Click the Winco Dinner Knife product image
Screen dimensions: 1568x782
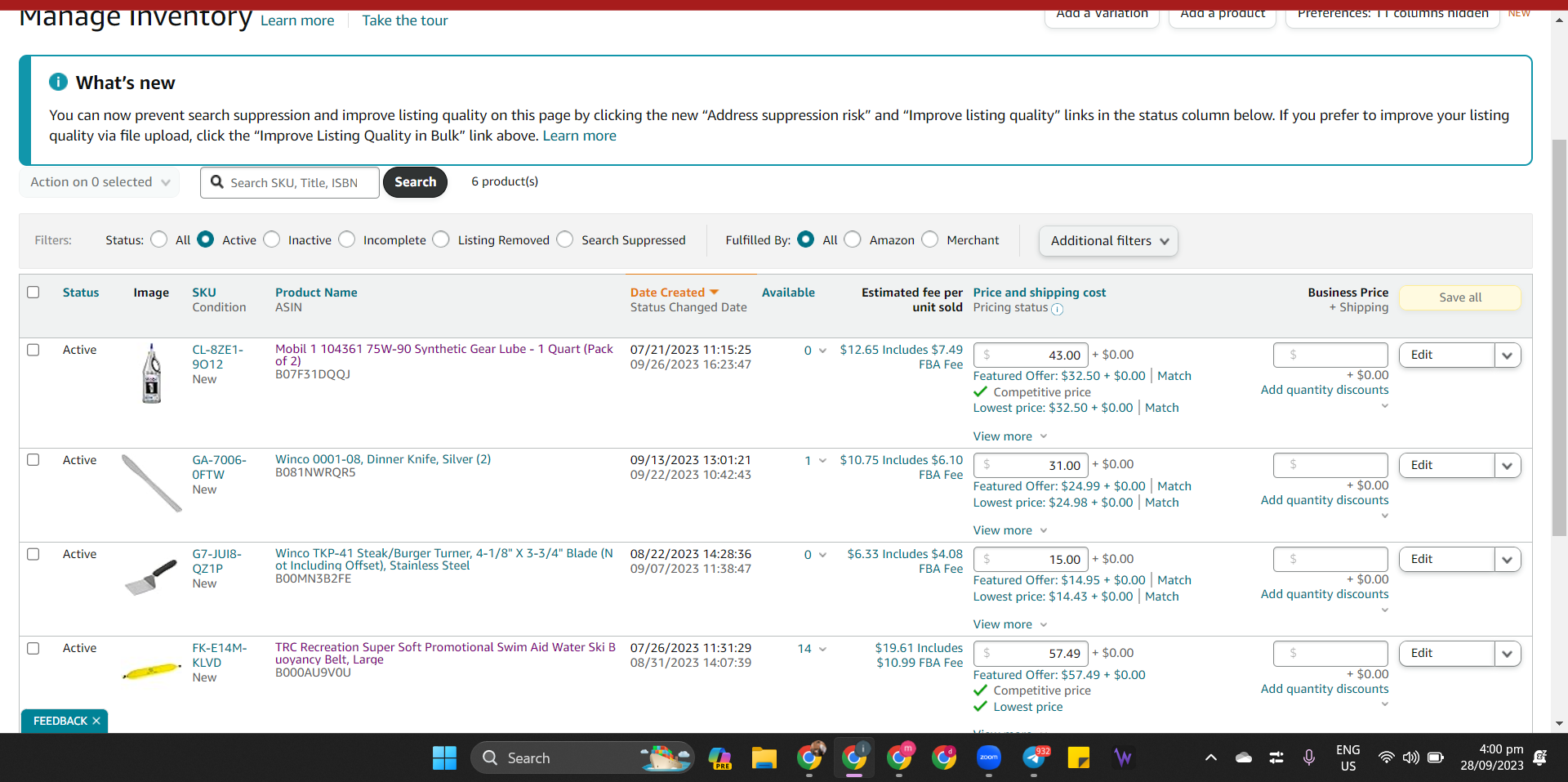152,483
